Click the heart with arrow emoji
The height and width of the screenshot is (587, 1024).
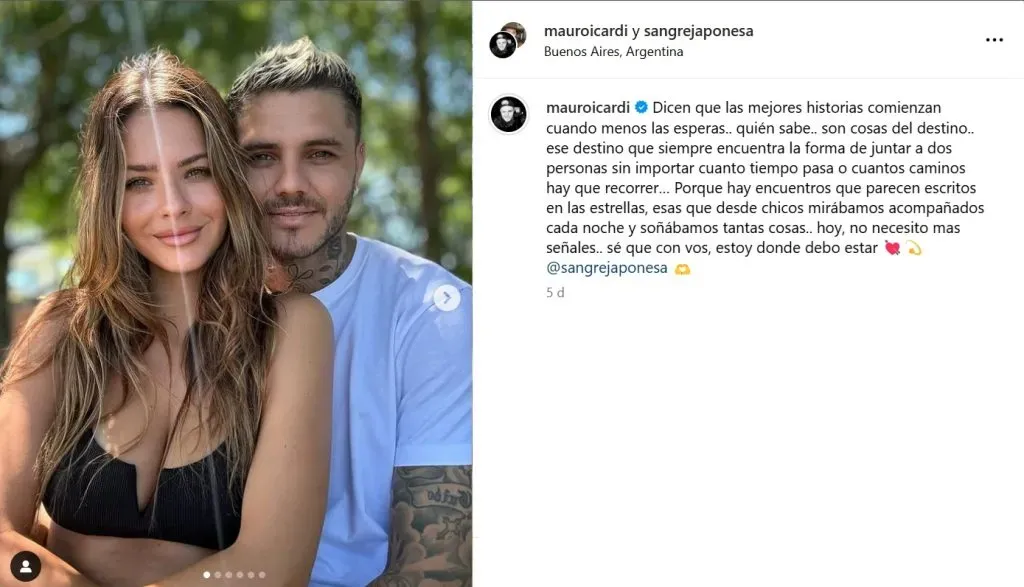(892, 248)
